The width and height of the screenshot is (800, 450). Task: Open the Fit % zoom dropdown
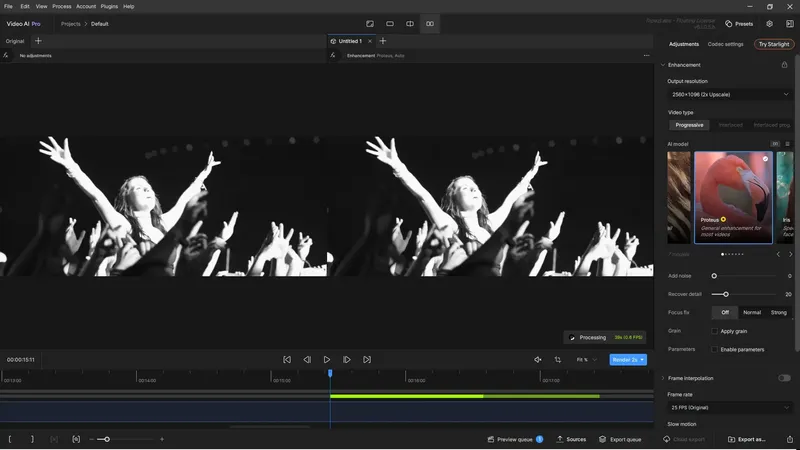click(x=586, y=359)
